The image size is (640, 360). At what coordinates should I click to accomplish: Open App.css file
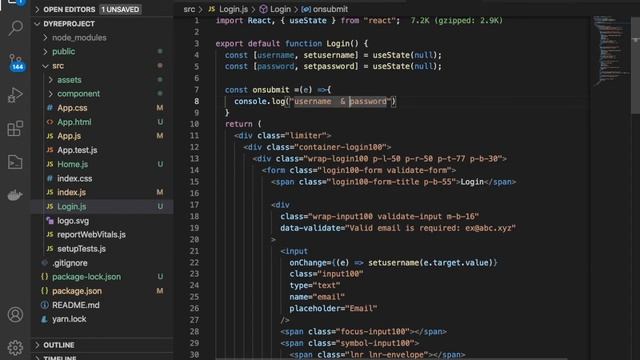tap(103, 108)
